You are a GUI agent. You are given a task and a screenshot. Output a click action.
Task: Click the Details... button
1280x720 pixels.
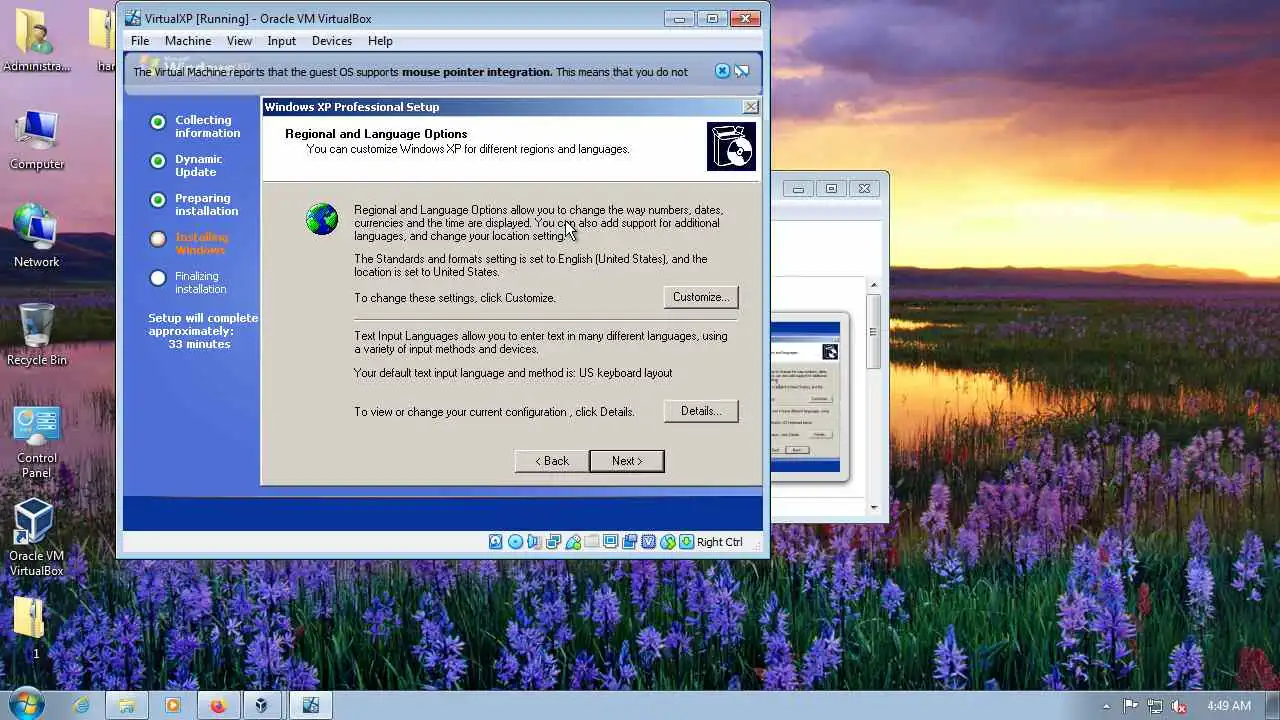pos(701,411)
